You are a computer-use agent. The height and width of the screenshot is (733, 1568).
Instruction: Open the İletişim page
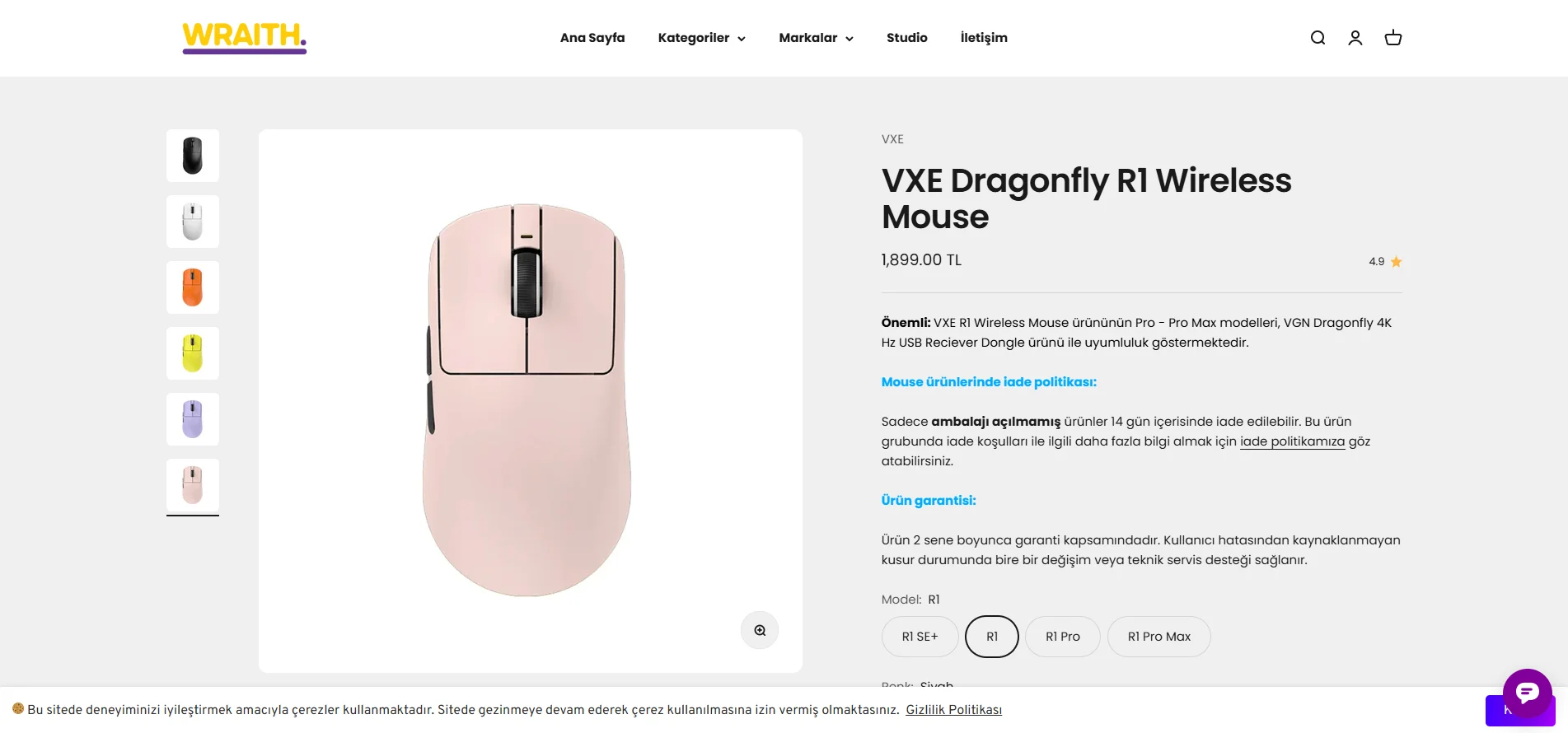984,38
